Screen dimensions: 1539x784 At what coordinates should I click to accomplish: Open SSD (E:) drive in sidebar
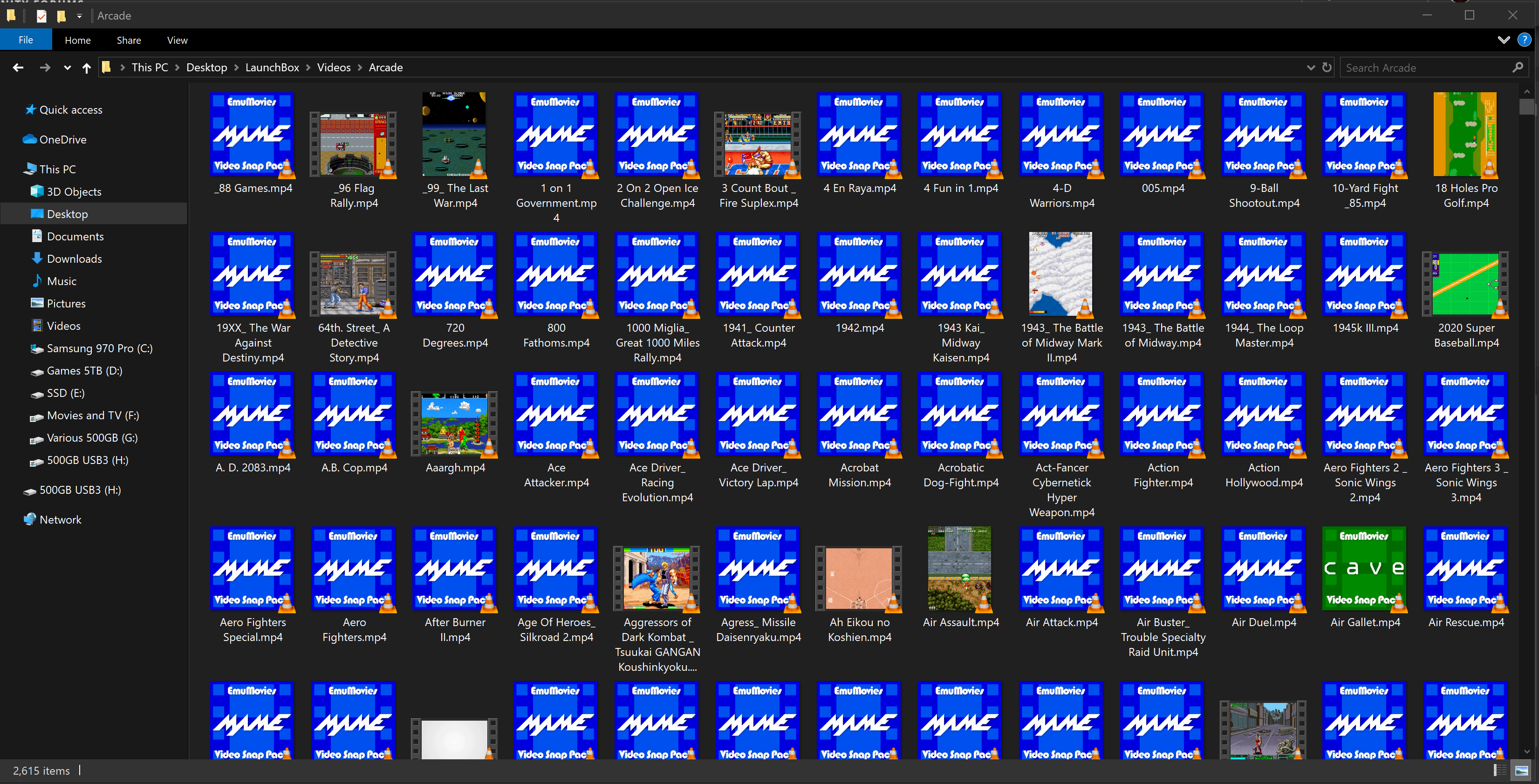point(66,393)
